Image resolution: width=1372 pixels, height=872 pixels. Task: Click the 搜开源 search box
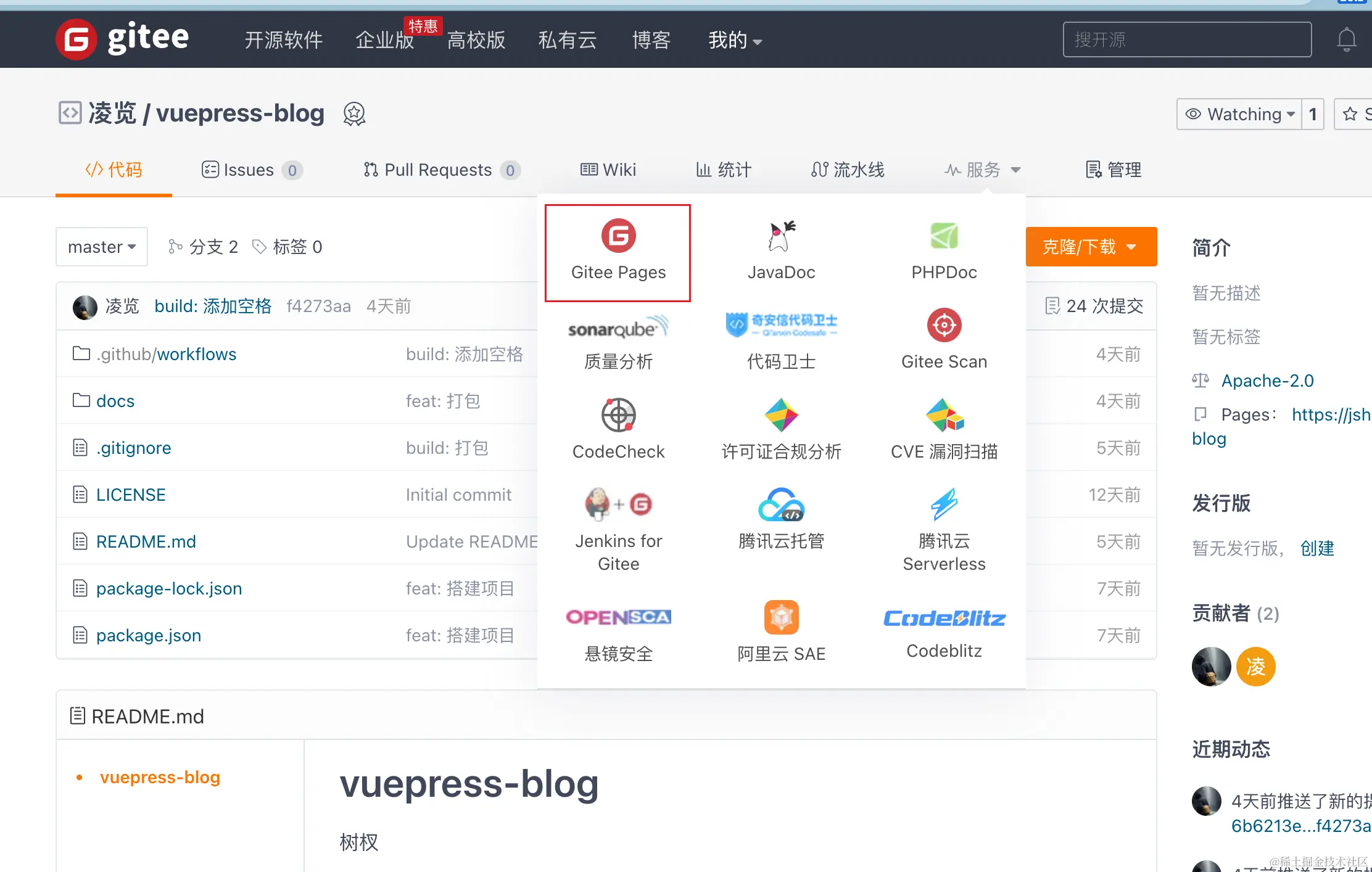[x=1187, y=39]
